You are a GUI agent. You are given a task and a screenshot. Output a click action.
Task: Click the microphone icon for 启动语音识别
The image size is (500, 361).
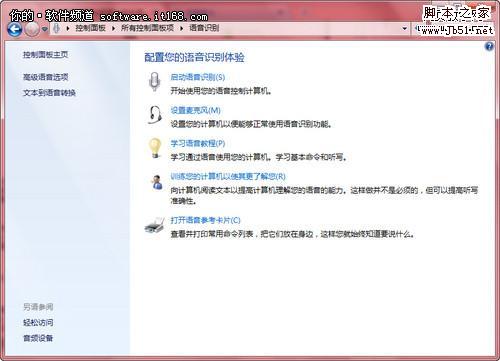(x=154, y=82)
